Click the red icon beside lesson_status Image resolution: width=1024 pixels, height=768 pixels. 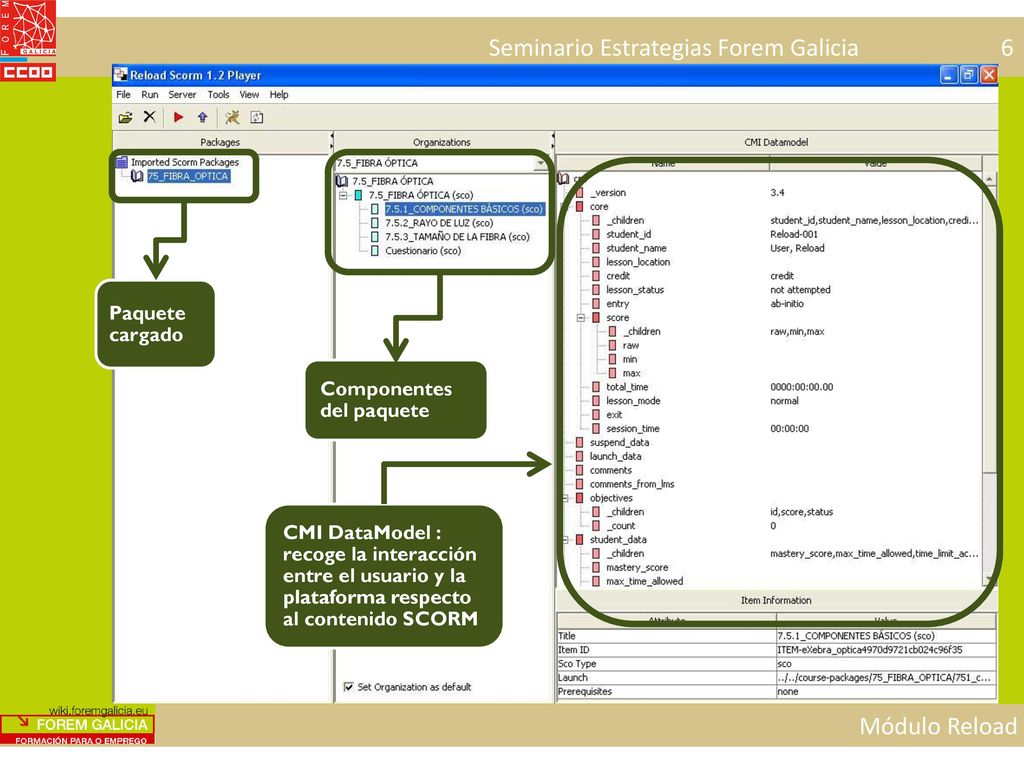coord(596,290)
